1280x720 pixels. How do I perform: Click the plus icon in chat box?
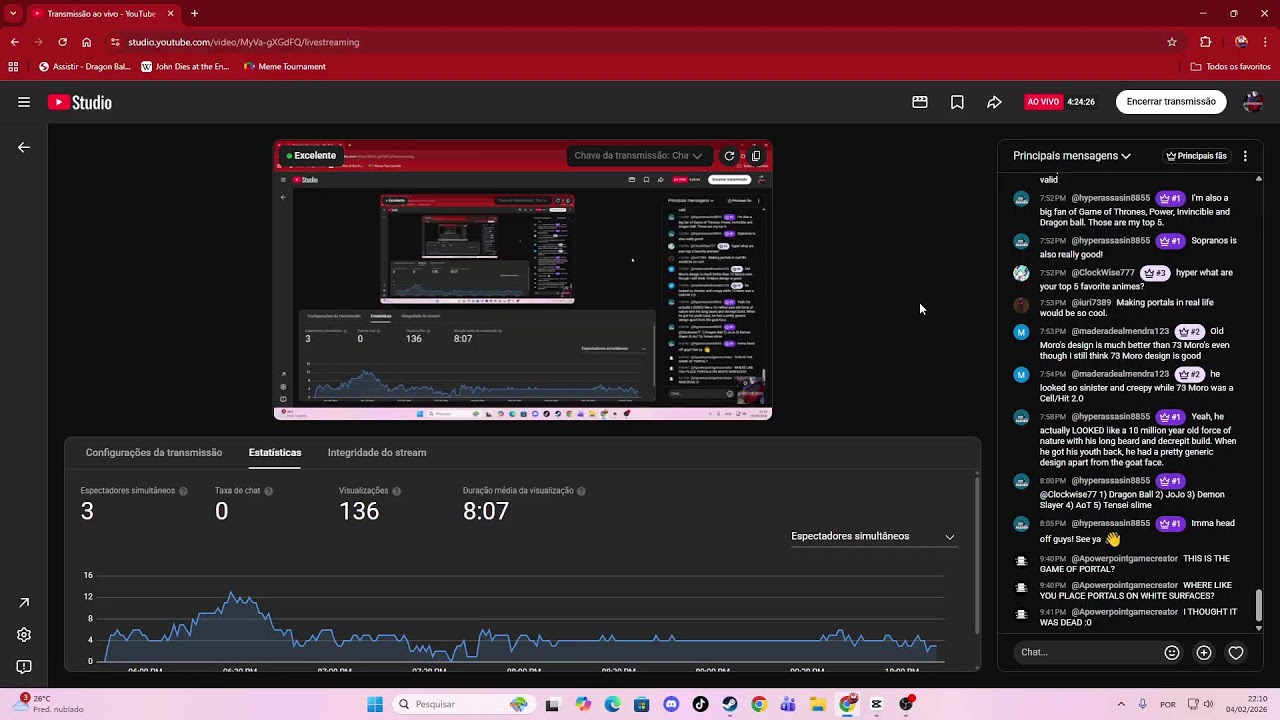(1204, 652)
